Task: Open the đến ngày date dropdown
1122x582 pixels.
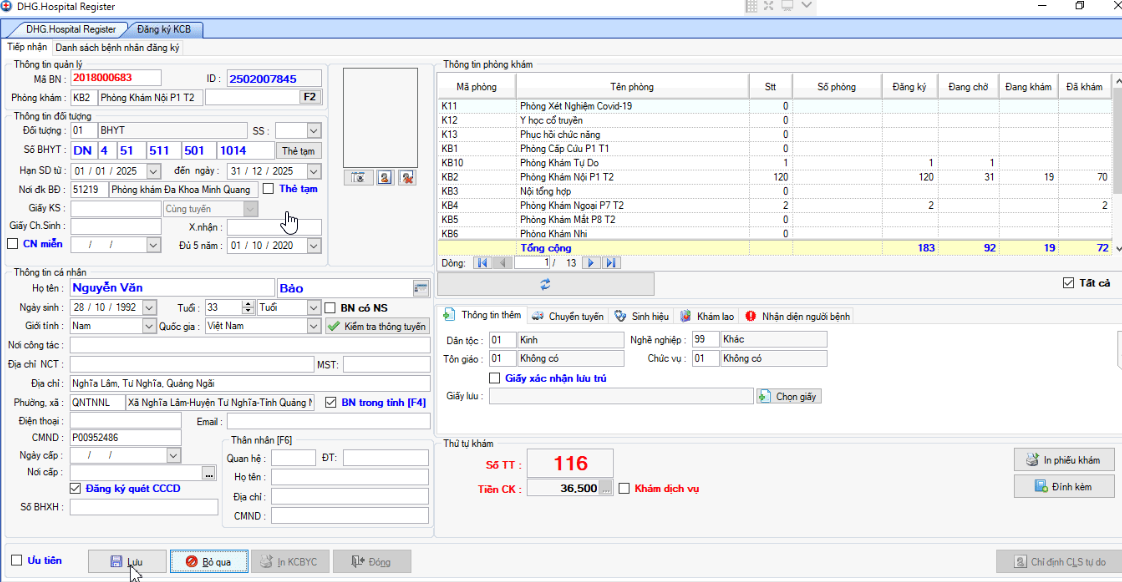Action: (313, 172)
